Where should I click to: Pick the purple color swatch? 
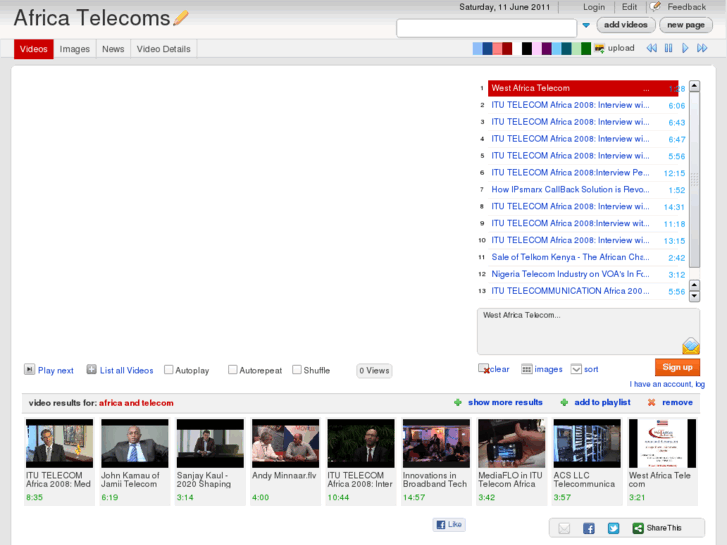pos(547,48)
